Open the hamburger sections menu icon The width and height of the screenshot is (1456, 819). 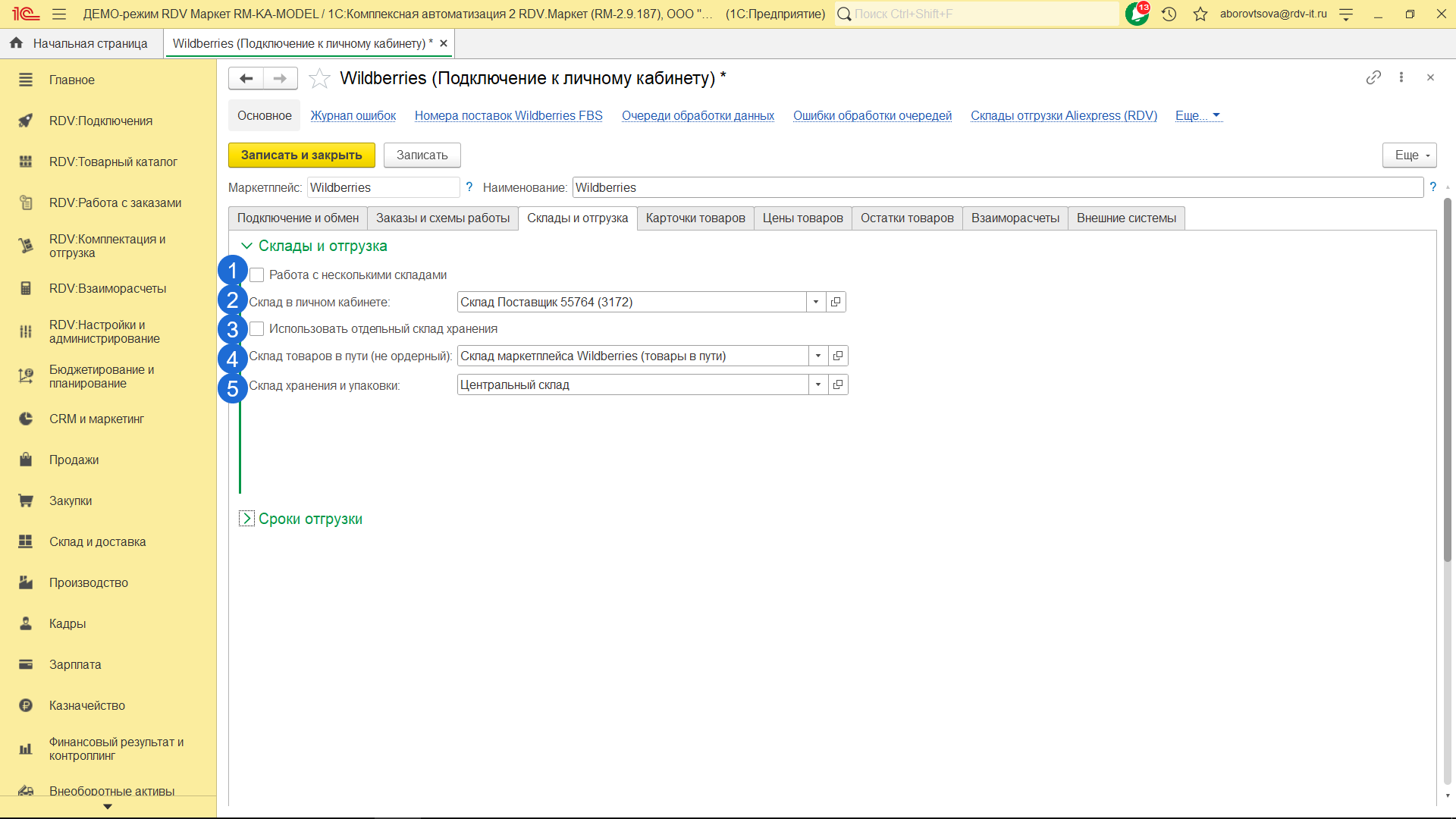pyautogui.click(x=59, y=14)
